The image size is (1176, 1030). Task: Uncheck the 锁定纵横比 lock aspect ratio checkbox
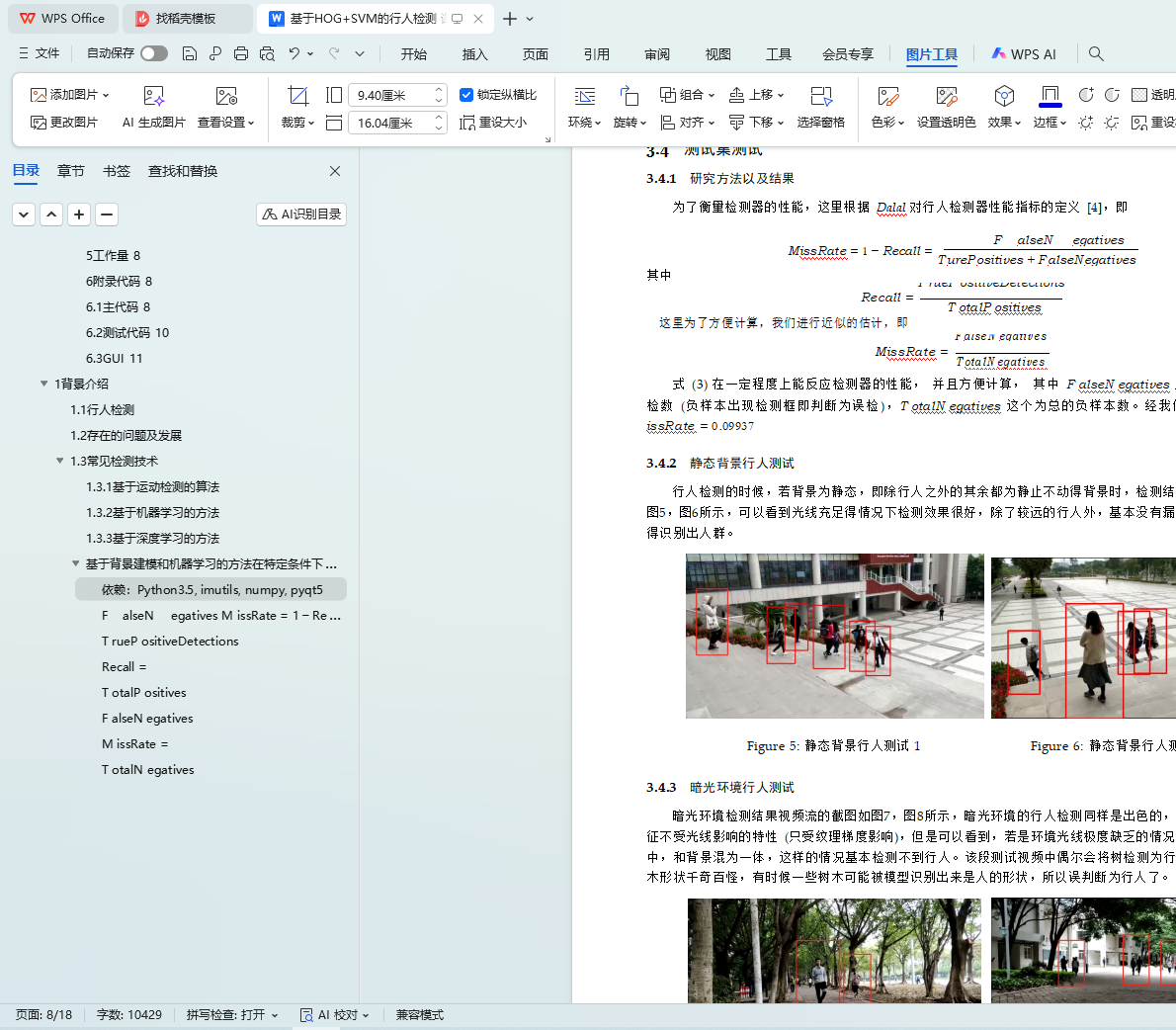pos(466,95)
